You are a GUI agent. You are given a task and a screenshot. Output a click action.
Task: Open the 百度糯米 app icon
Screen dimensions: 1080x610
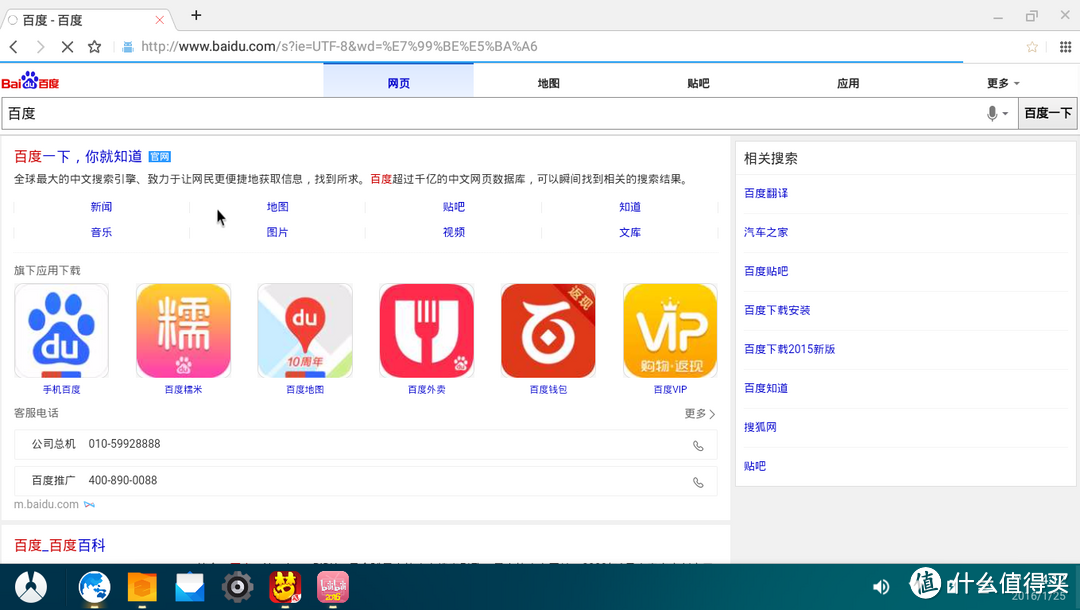[183, 331]
